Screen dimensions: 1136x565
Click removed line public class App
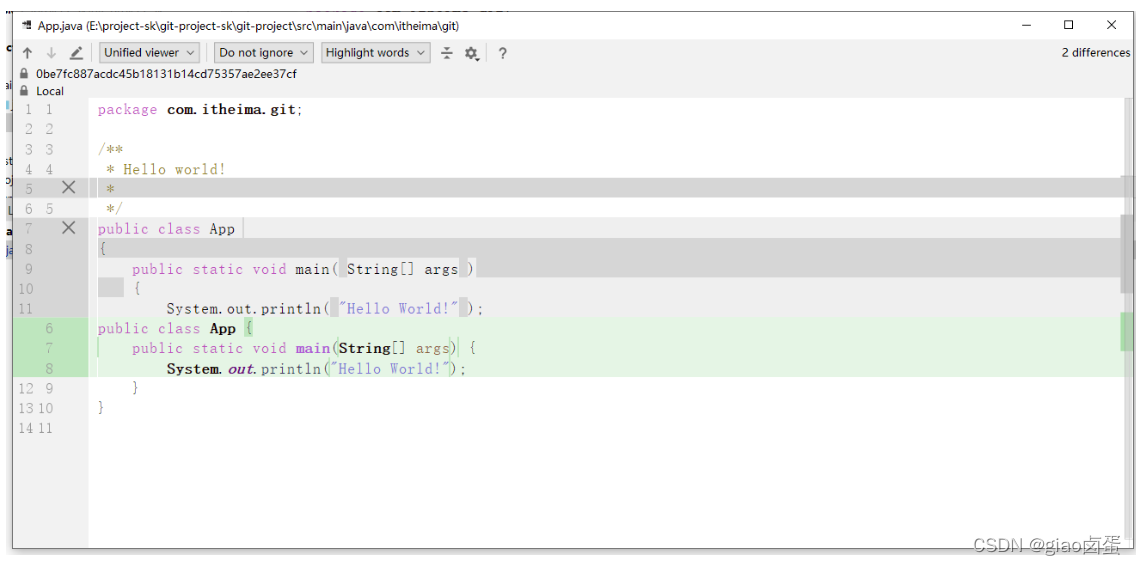[x=167, y=229]
